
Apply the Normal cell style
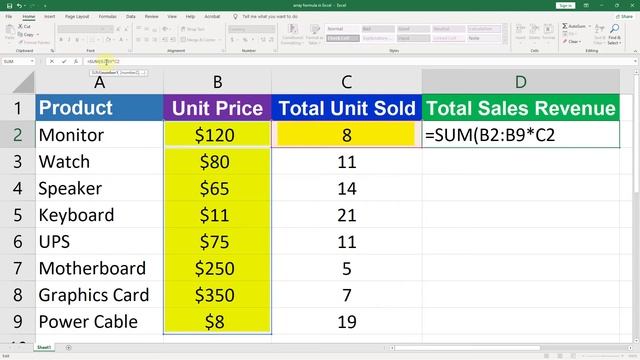[x=342, y=29]
